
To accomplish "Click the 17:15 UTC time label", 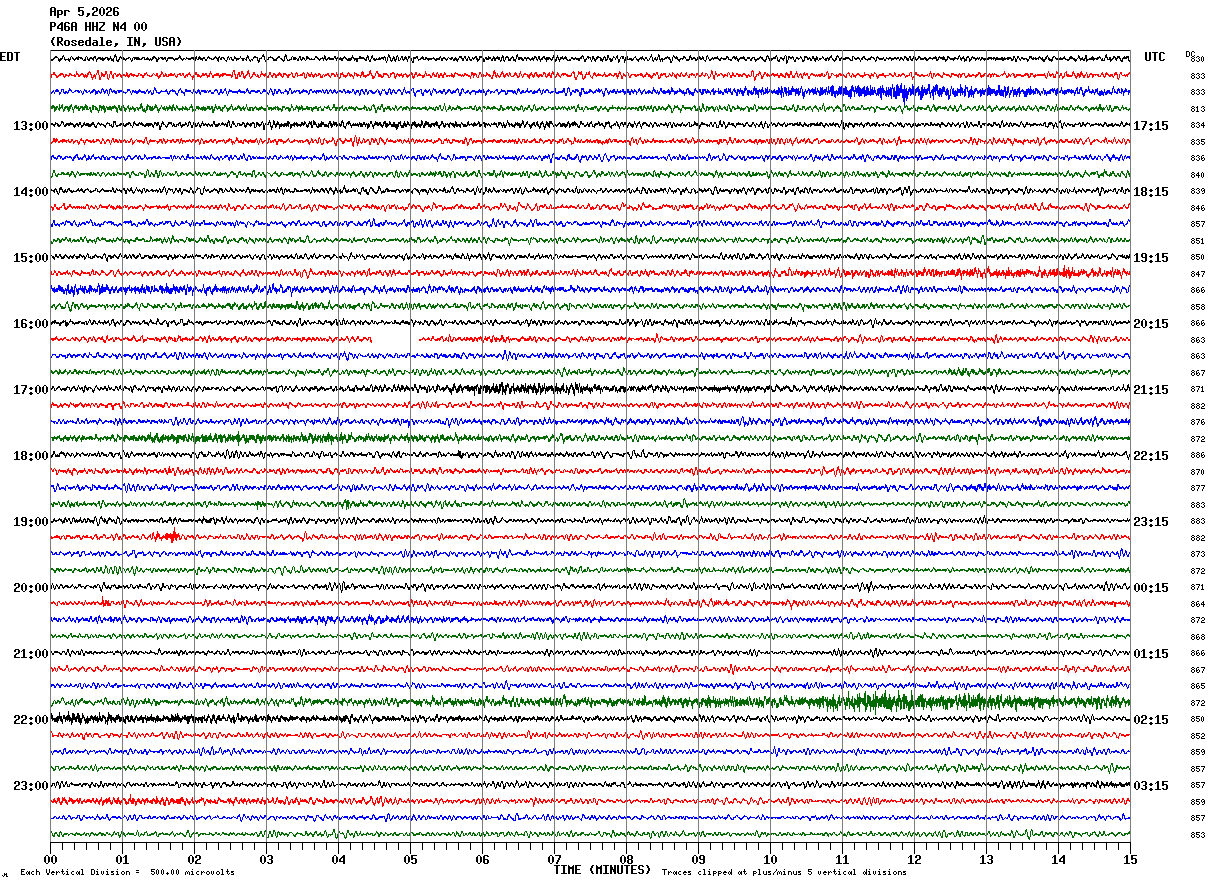I will pos(1151,125).
